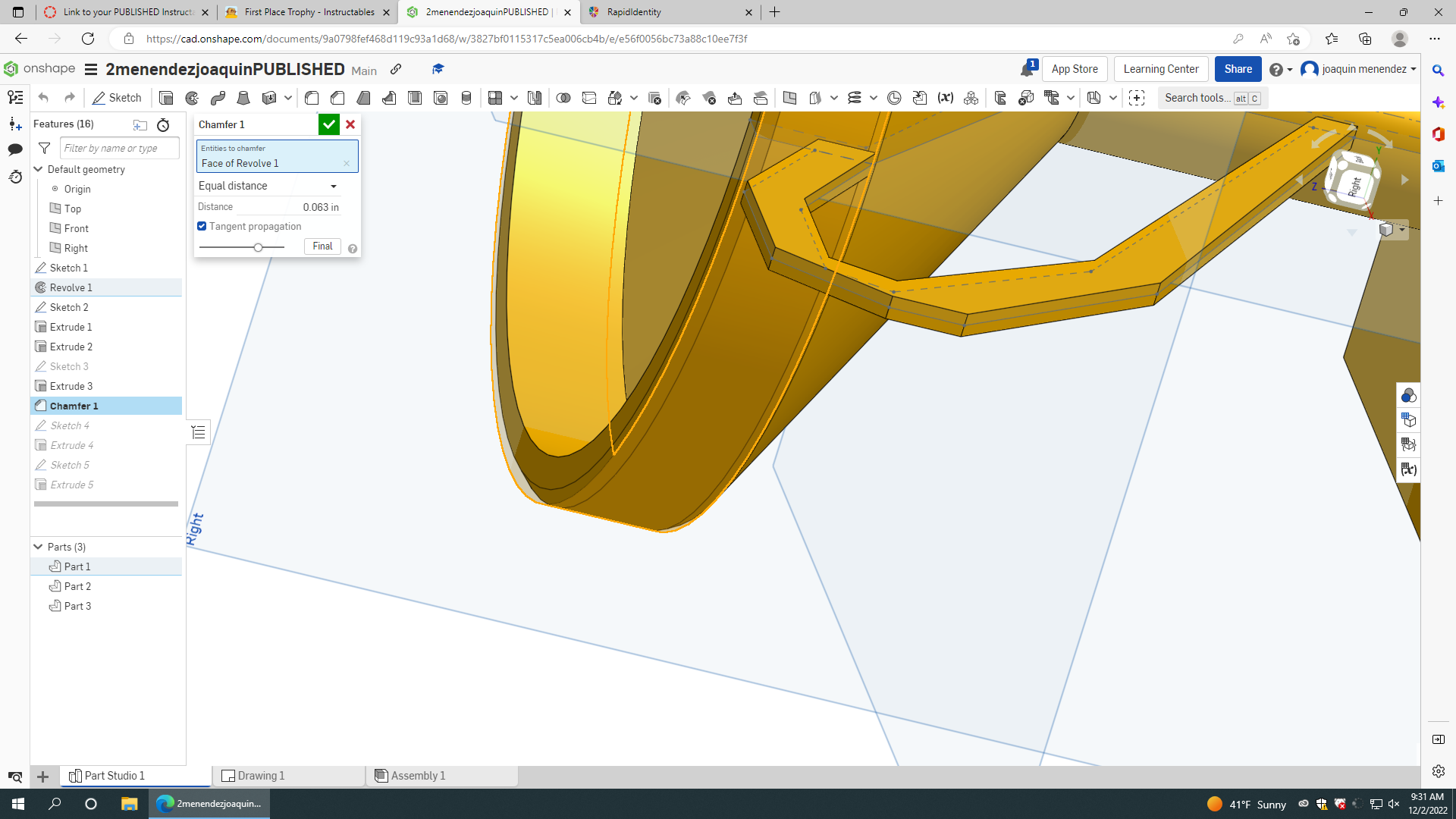The image size is (1456, 819).
Task: Click the red cancel X button
Action: coord(350,124)
